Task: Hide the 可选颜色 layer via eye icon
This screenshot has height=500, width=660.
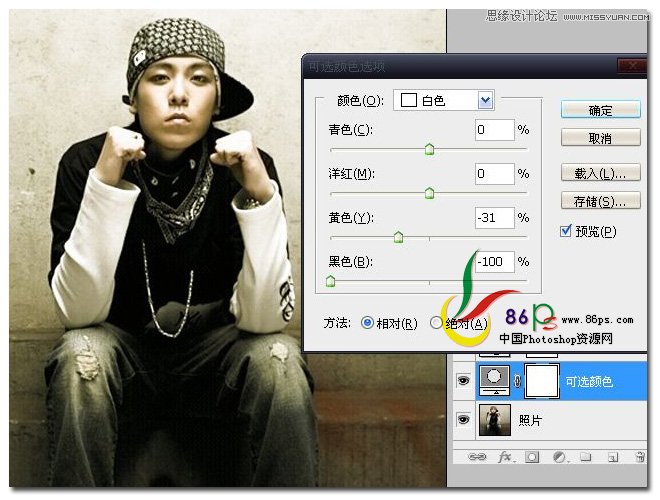Action: (x=463, y=380)
